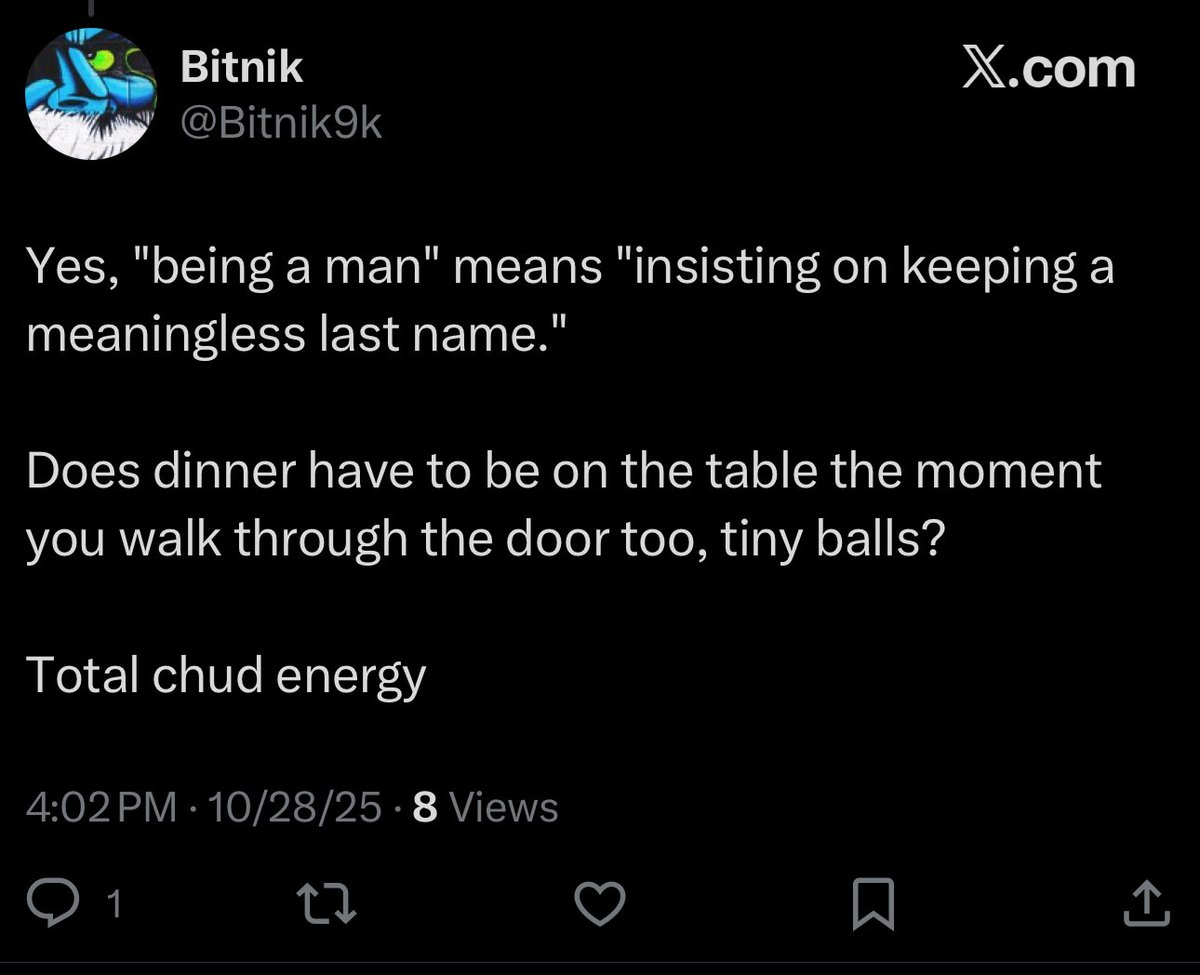
Task: Click the line starting "Does dinner have"
Action: pos(563,470)
